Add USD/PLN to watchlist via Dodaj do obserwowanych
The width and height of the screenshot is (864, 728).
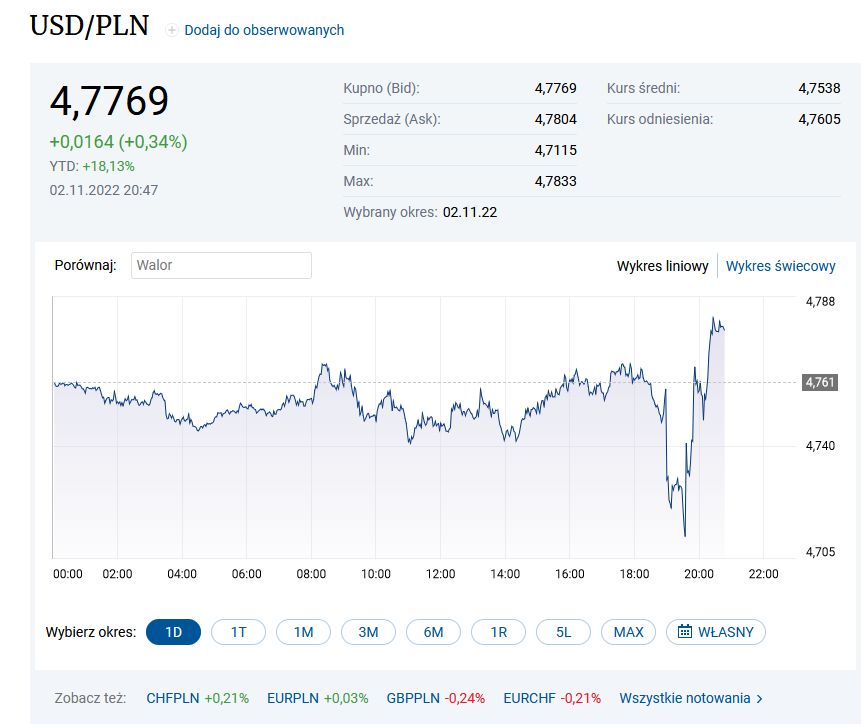[263, 30]
